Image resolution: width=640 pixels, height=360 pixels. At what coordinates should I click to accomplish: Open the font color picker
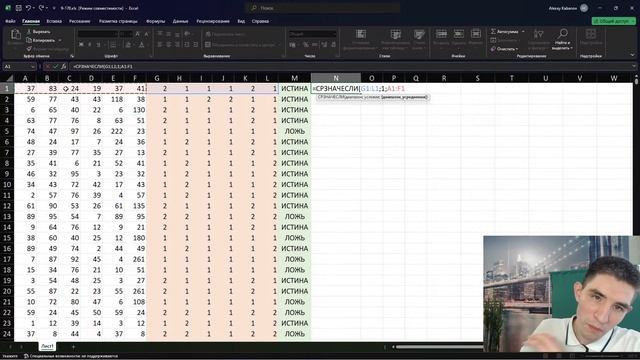click(x=142, y=44)
